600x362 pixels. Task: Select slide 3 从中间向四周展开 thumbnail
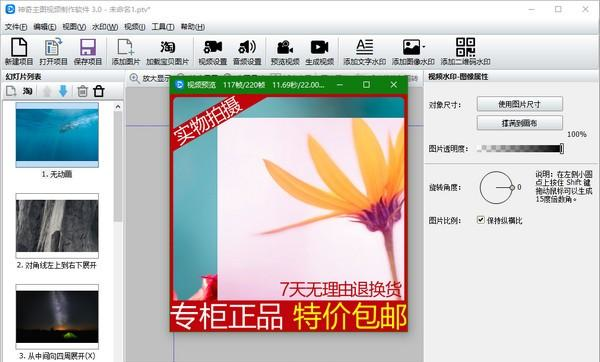(57, 317)
